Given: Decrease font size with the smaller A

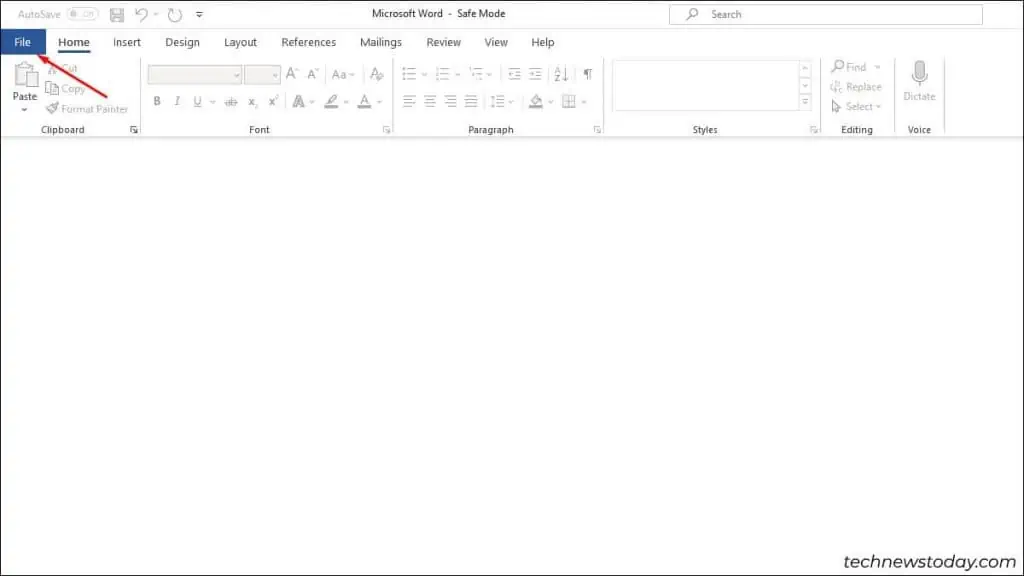Looking at the screenshot, I should coord(313,74).
